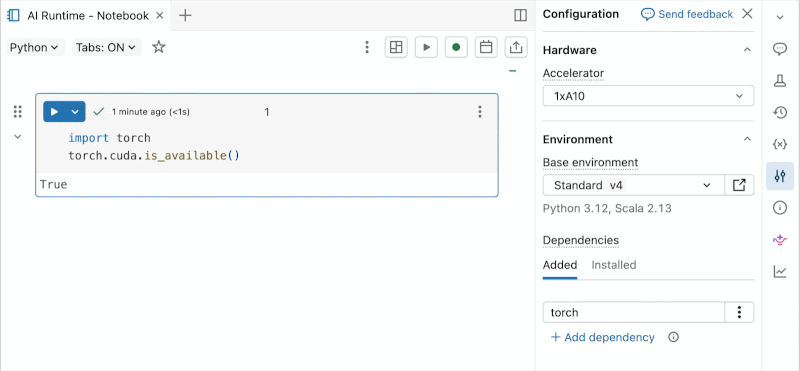Open the cell's kebab options menu
The height and width of the screenshot is (371, 800).
(x=480, y=112)
